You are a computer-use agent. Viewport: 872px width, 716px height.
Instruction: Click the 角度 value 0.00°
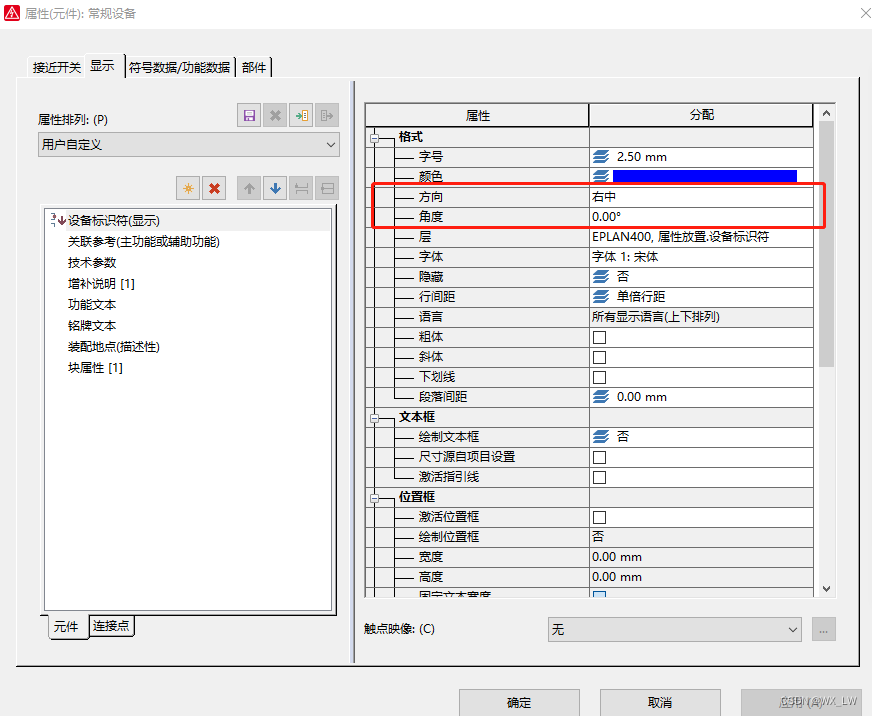pyautogui.click(x=701, y=217)
